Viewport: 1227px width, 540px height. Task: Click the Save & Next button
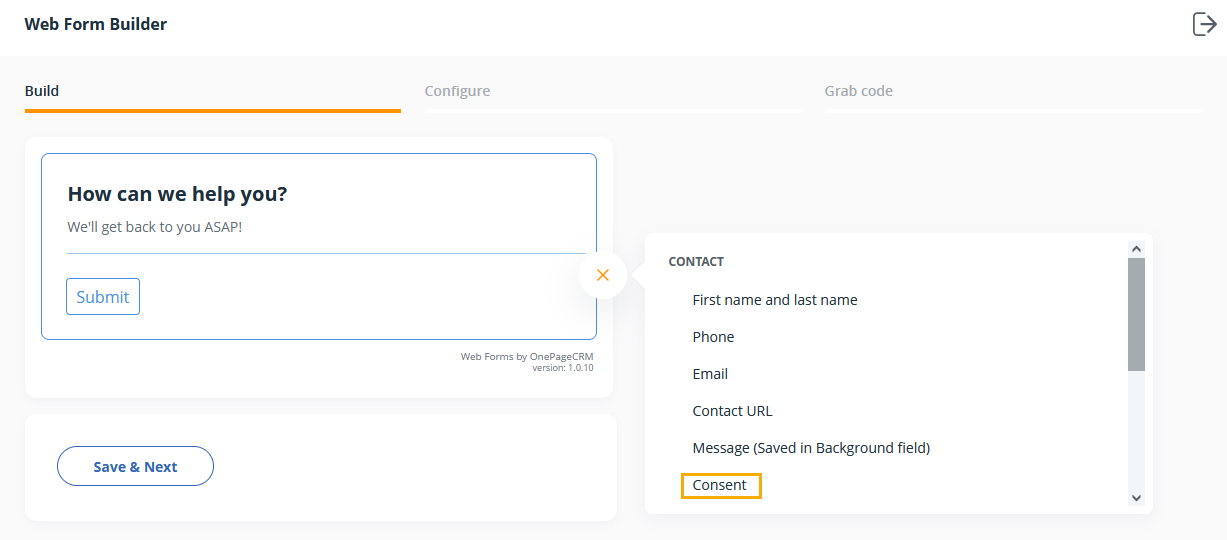[135, 466]
